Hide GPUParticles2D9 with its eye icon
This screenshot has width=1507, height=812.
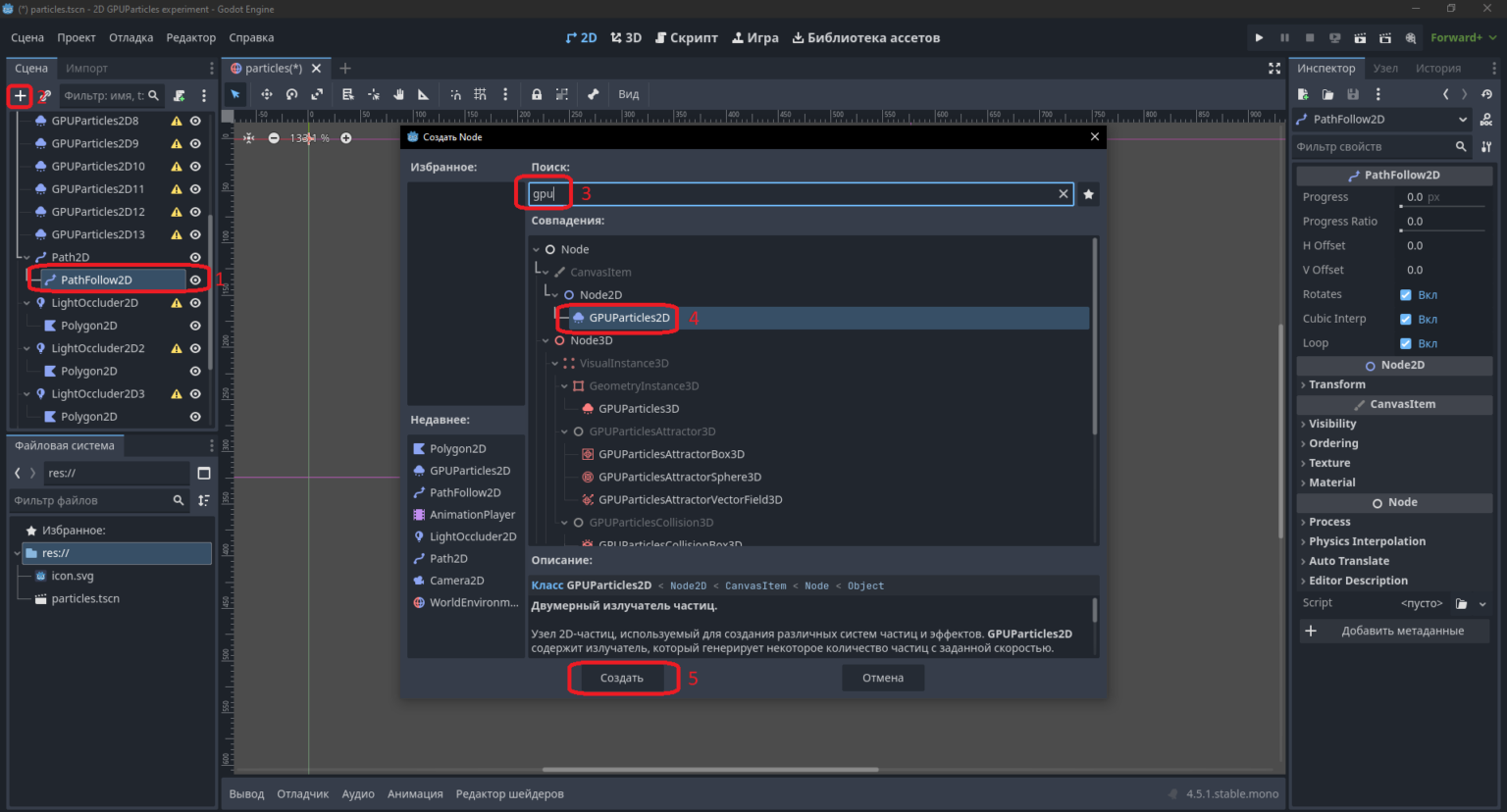(x=195, y=144)
